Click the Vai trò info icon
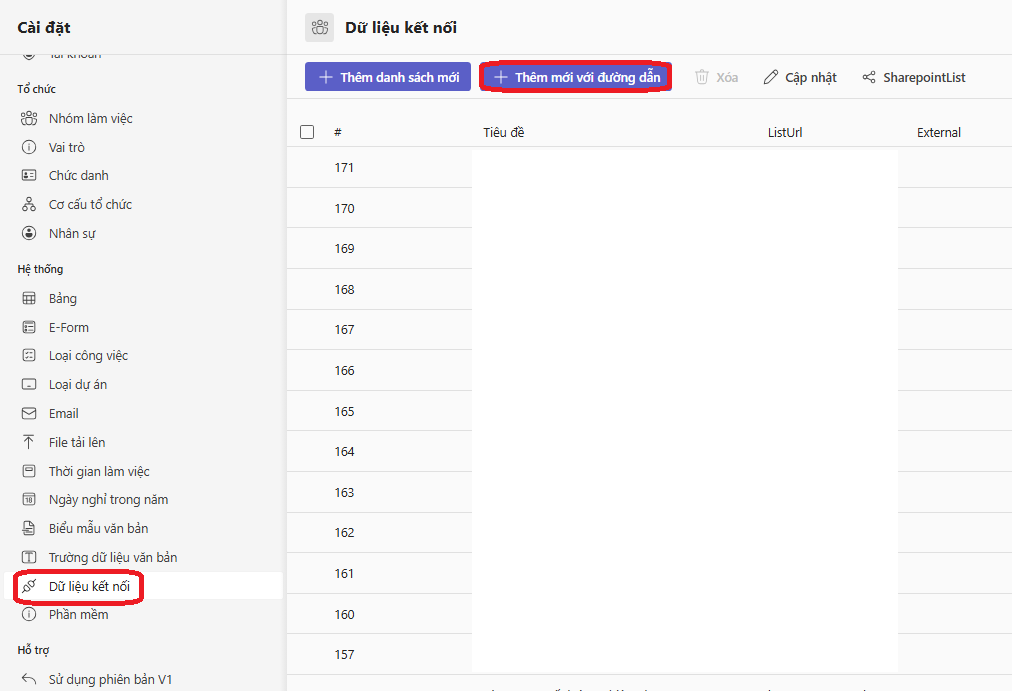The height and width of the screenshot is (691, 1012). click(29, 148)
